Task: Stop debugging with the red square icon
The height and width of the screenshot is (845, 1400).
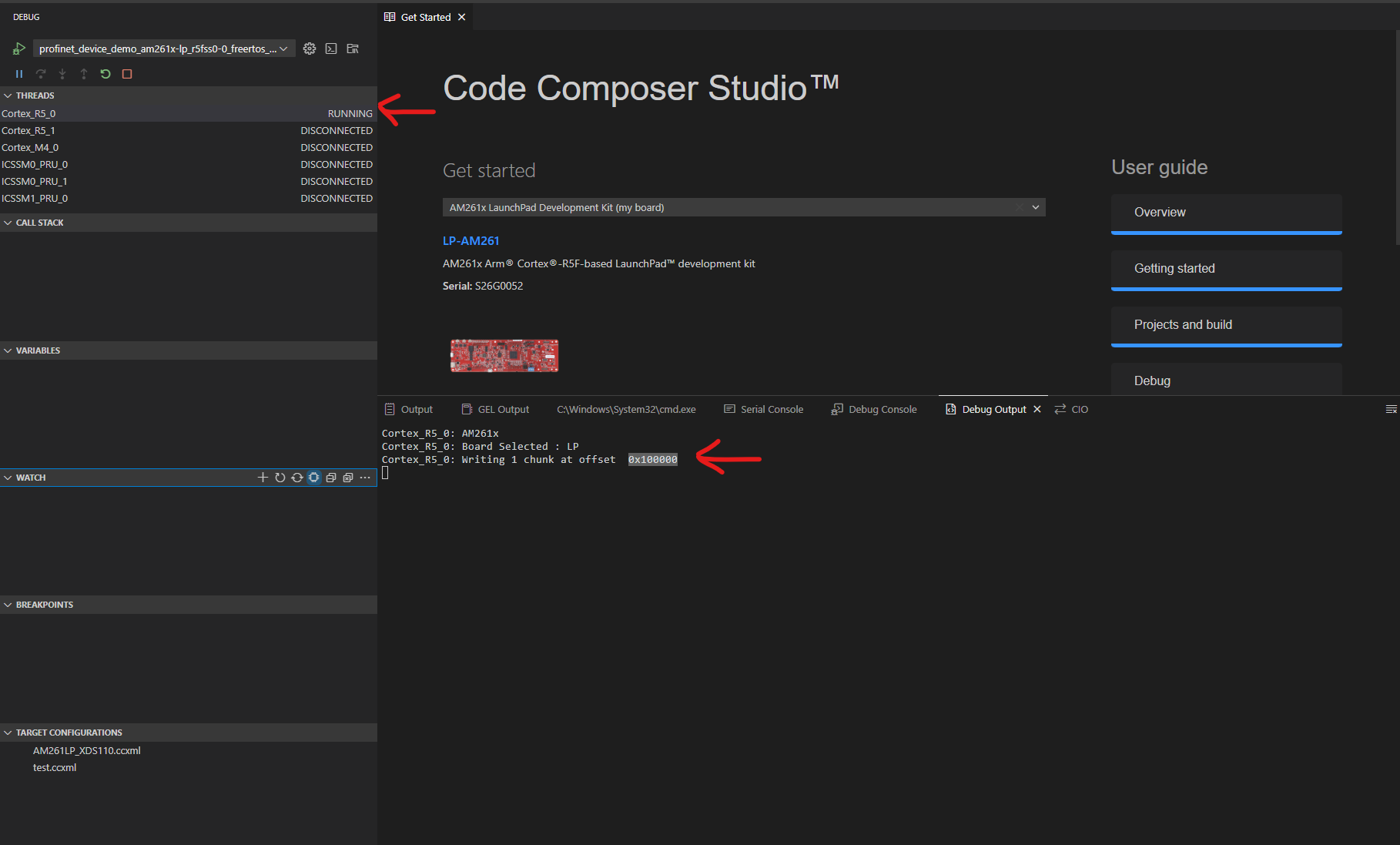Action: (x=127, y=74)
